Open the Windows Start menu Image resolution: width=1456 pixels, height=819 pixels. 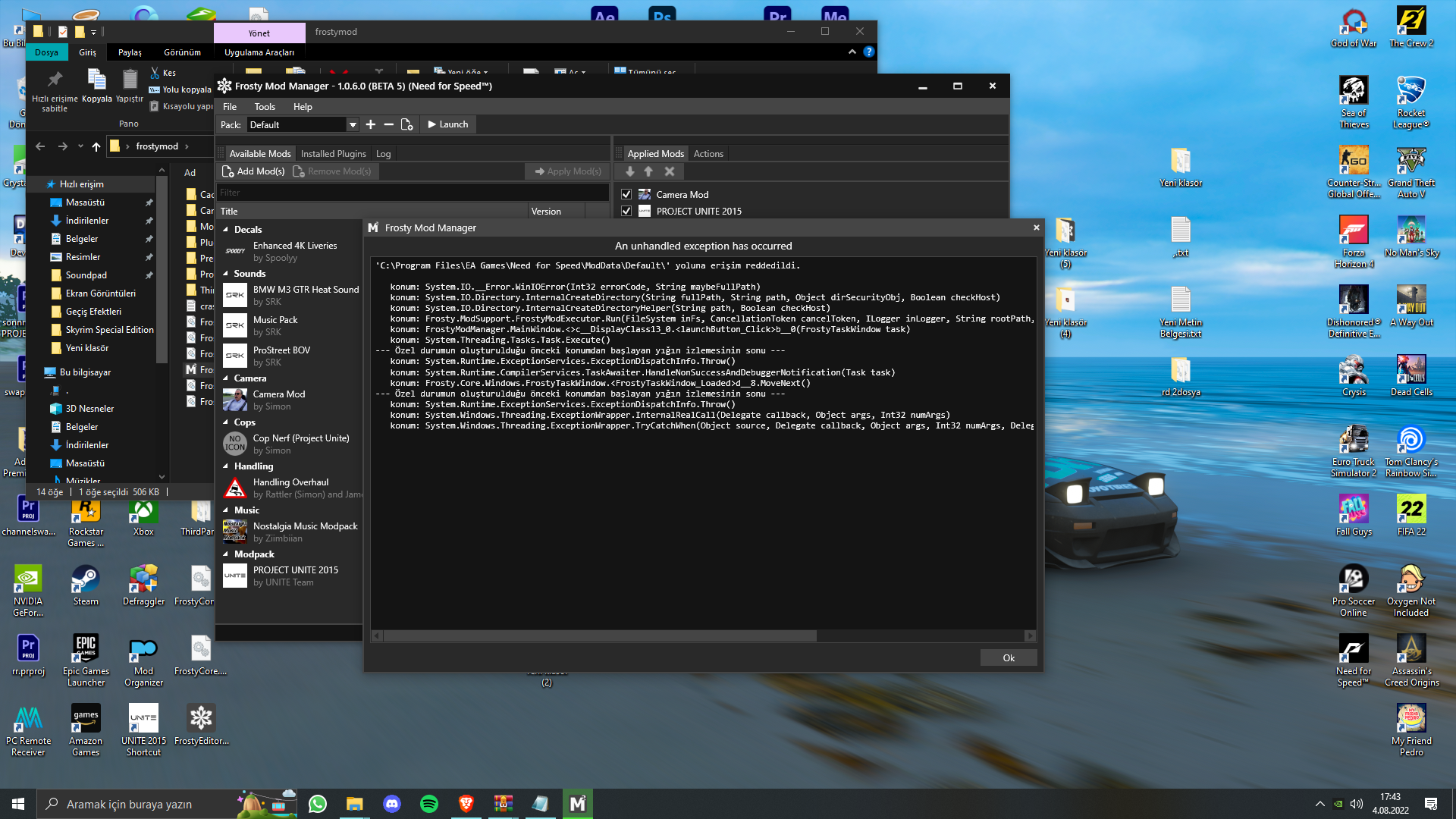coord(18,804)
